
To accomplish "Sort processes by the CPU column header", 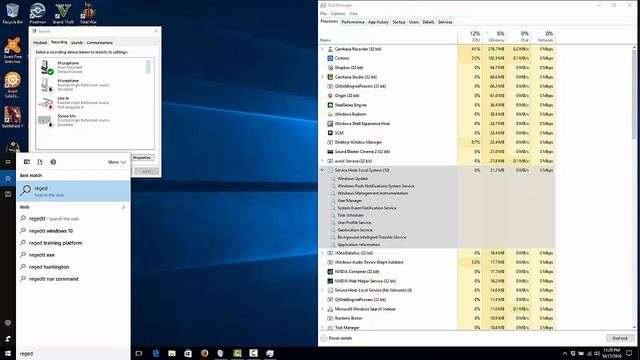I will pos(470,36).
